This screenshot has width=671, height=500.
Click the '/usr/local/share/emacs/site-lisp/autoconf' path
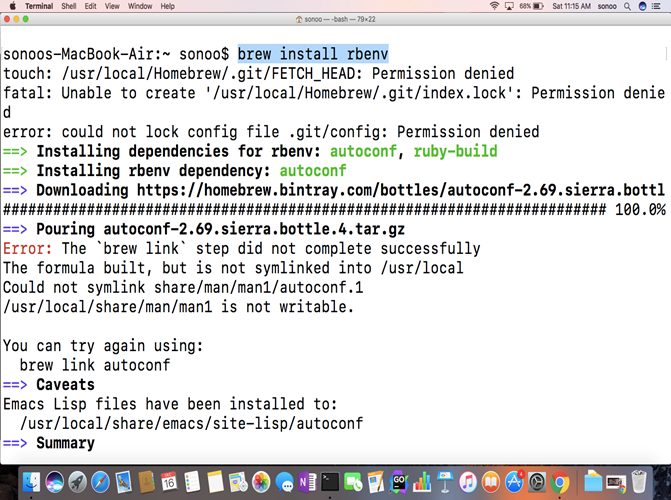[x=191, y=423]
